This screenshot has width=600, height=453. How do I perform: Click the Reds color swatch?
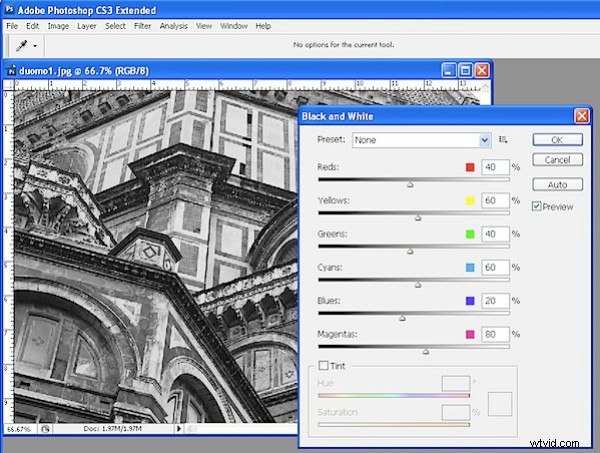click(x=468, y=167)
